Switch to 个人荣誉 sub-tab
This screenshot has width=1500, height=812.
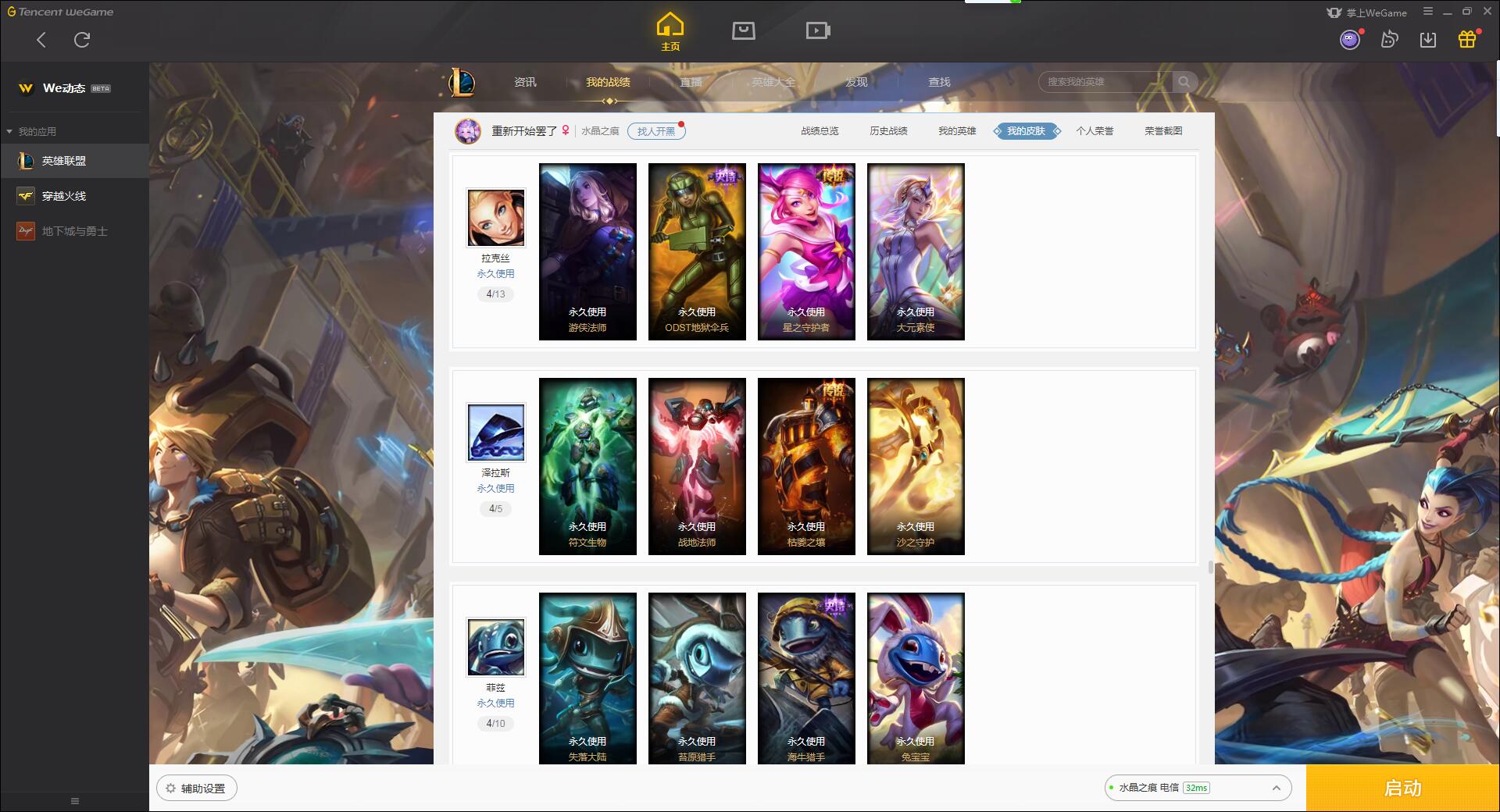point(1095,131)
